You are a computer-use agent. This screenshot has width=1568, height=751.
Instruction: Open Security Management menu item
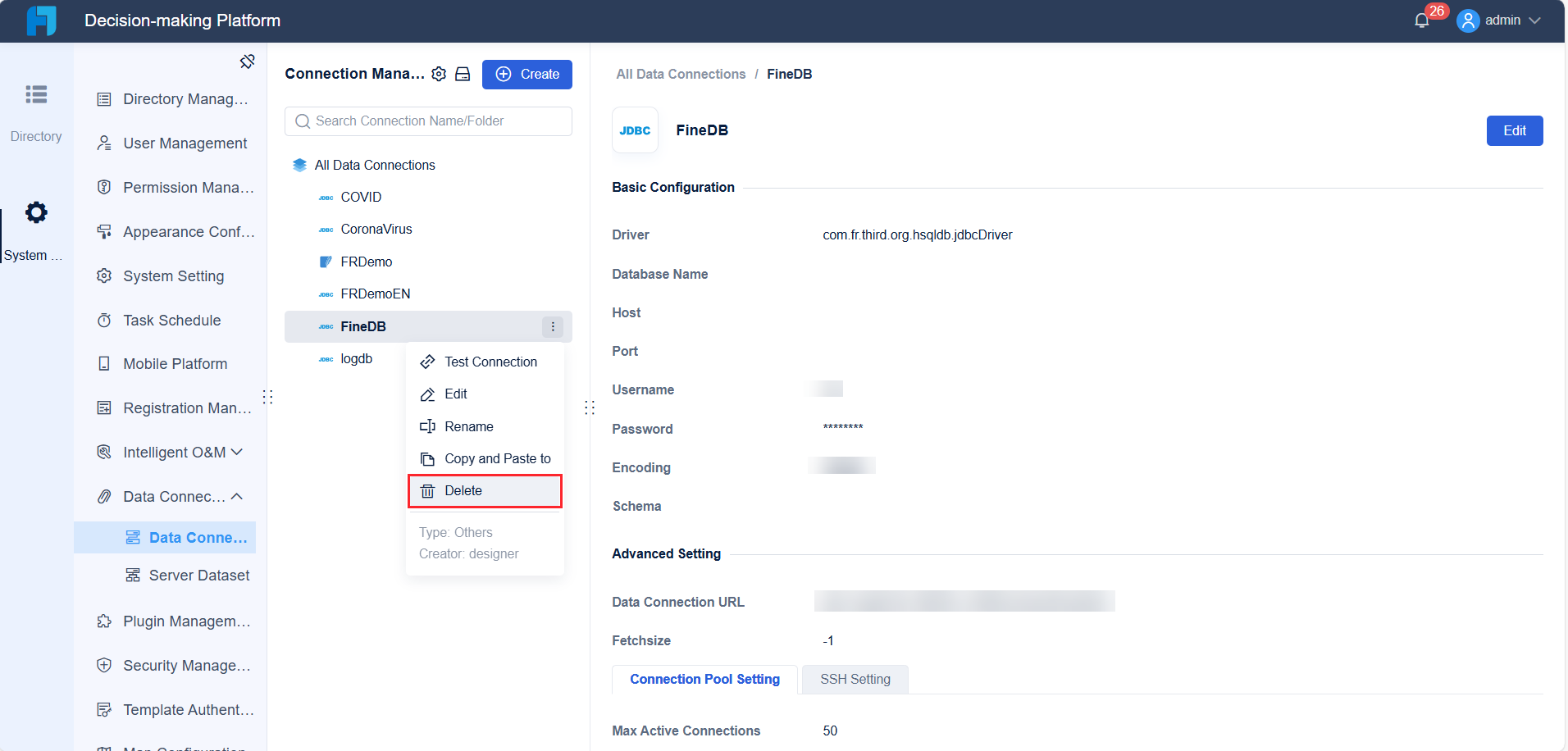click(x=173, y=666)
